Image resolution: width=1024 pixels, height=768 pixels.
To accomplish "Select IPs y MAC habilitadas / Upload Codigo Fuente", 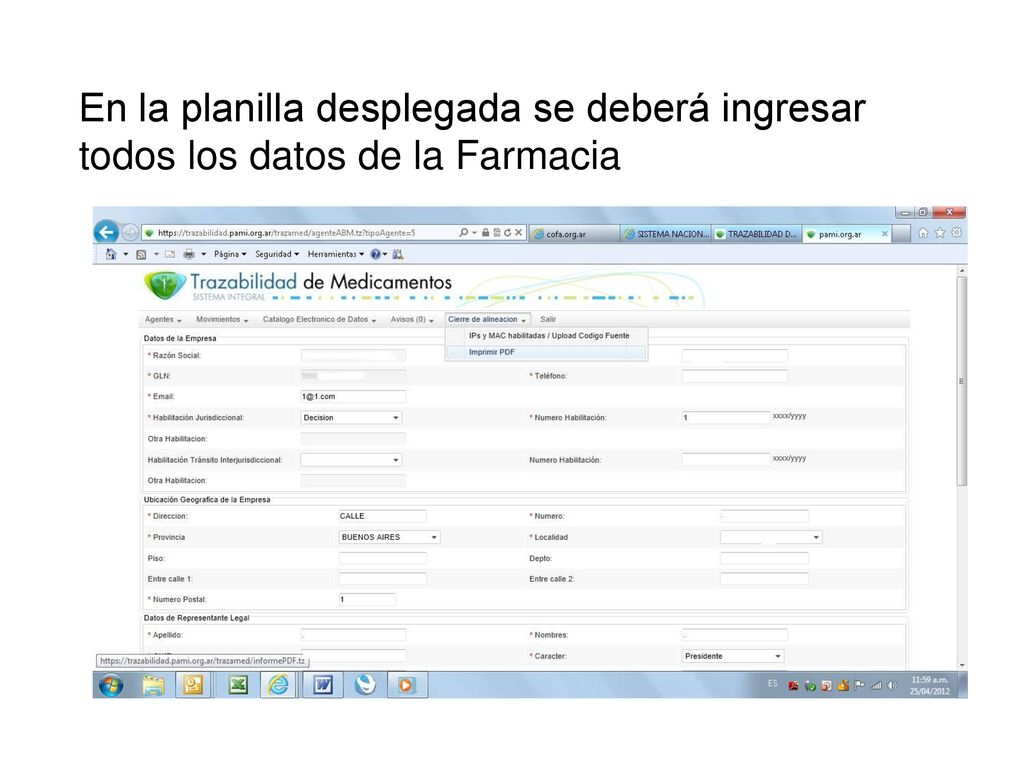I will click(x=549, y=336).
